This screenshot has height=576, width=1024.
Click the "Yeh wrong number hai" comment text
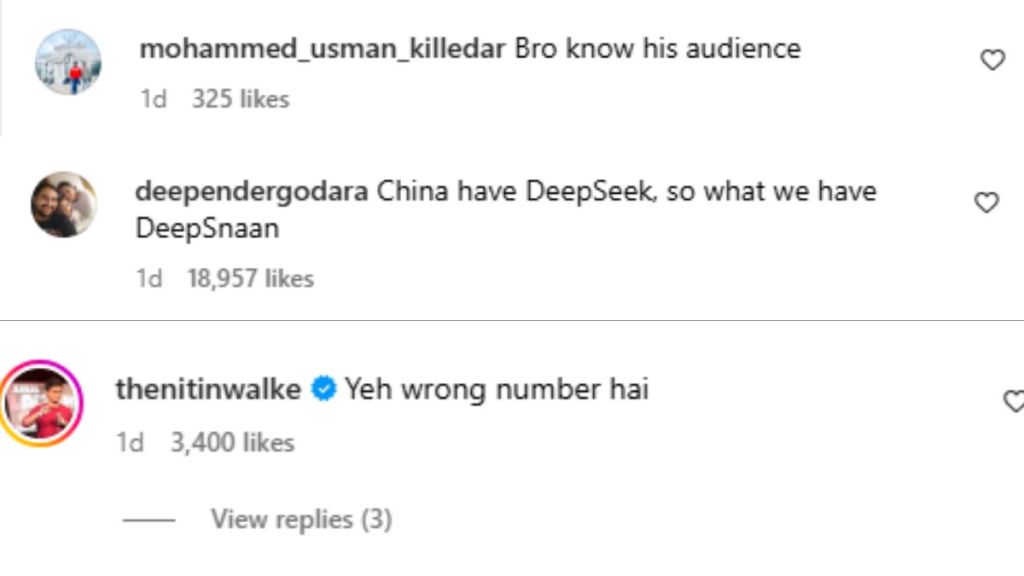tap(497, 389)
